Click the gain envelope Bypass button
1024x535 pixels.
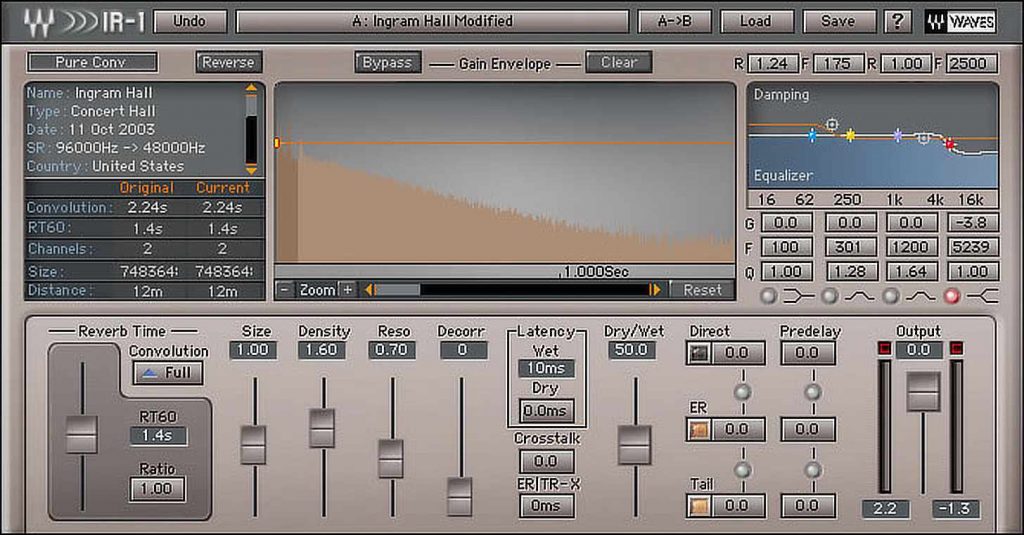click(388, 62)
